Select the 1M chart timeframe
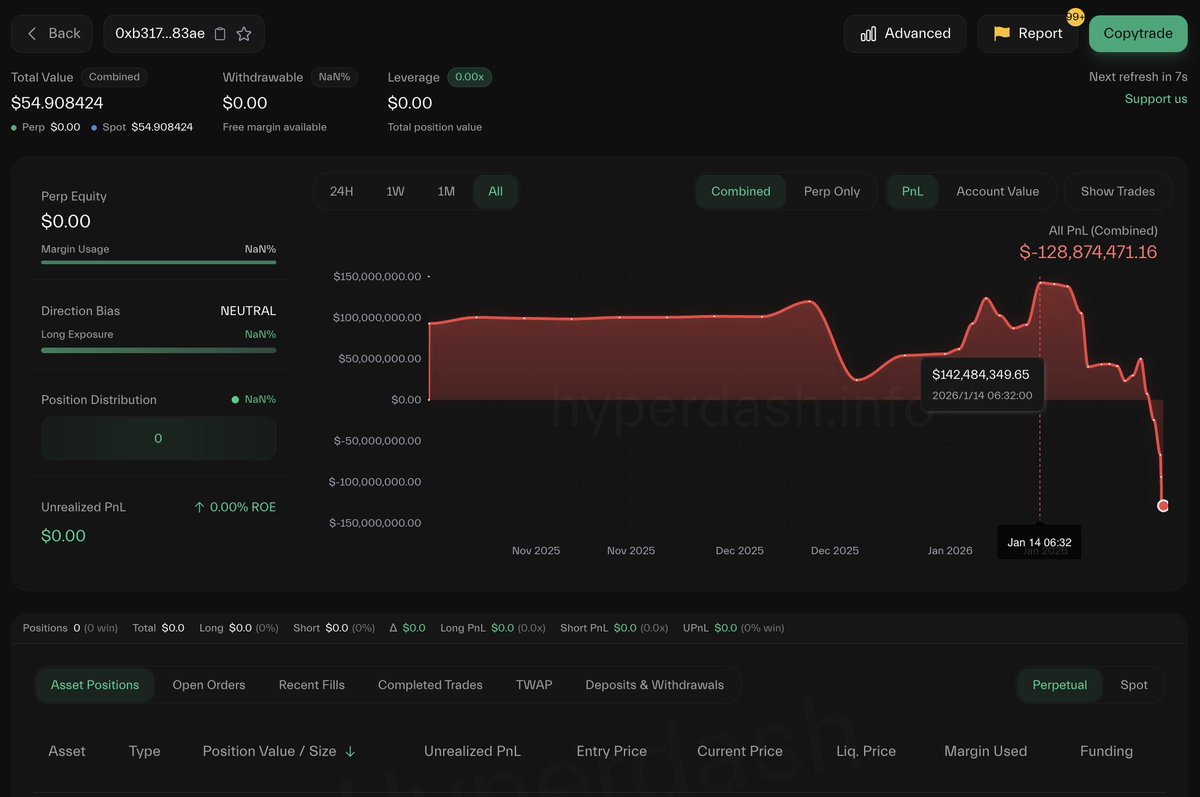 coord(446,190)
